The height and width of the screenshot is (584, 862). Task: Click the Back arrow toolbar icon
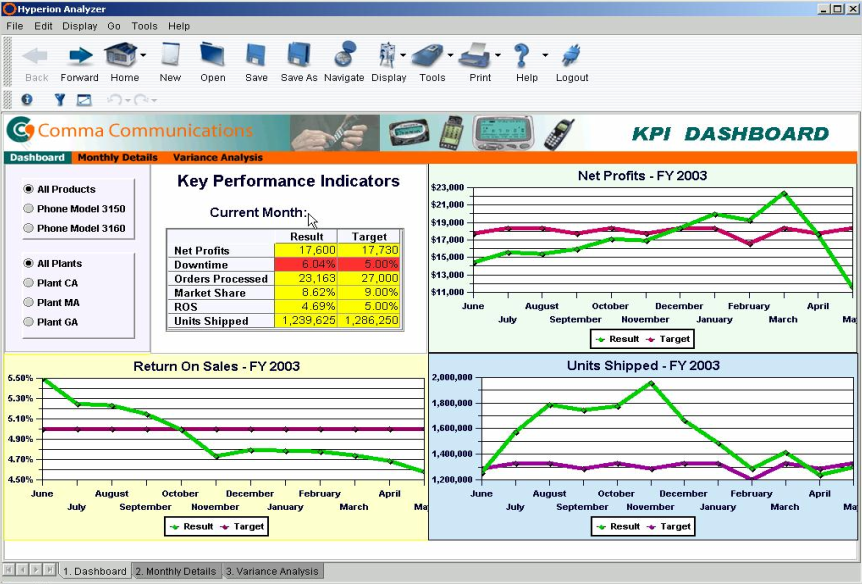[x=35, y=55]
